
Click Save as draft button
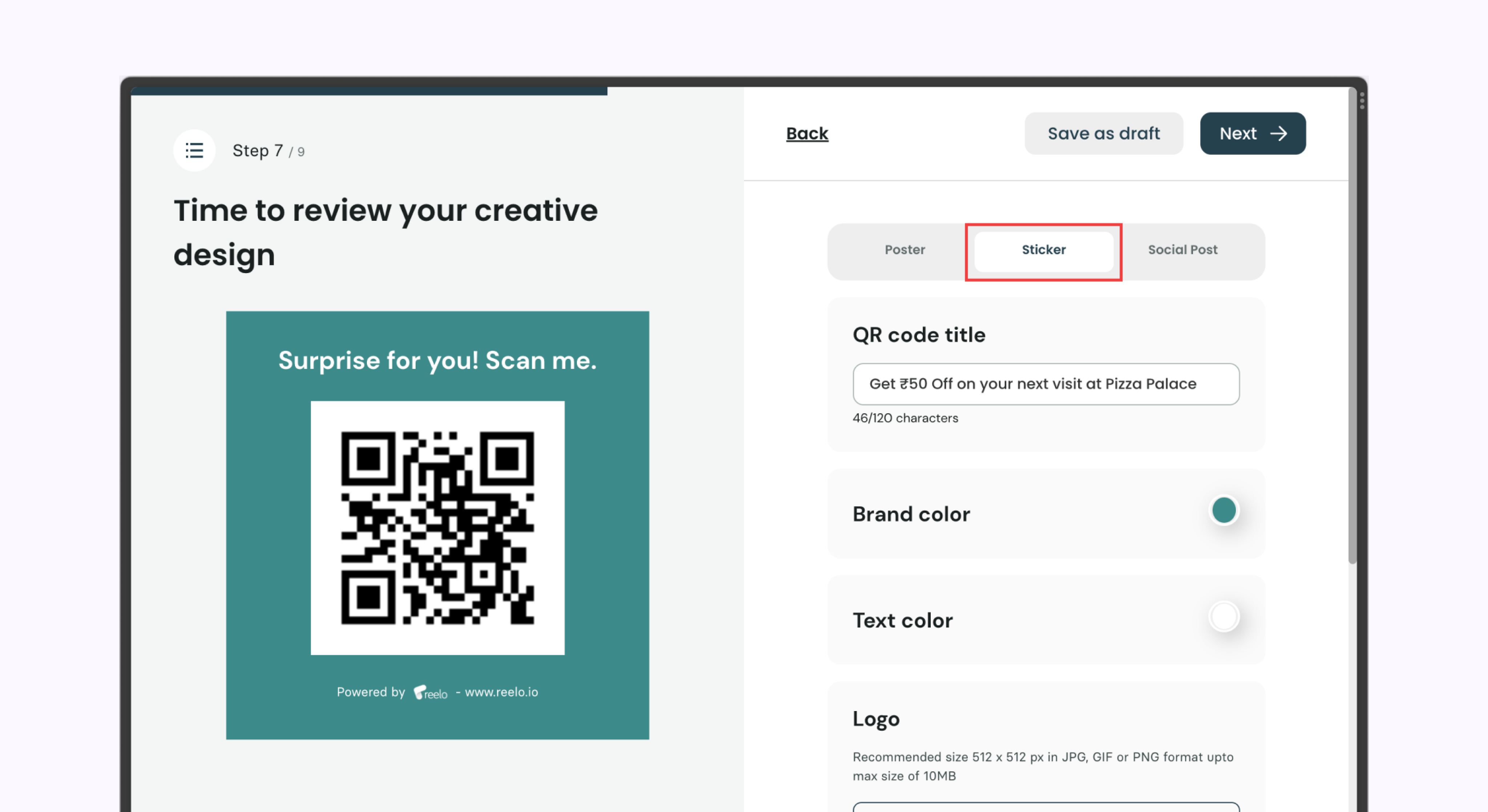(x=1103, y=133)
